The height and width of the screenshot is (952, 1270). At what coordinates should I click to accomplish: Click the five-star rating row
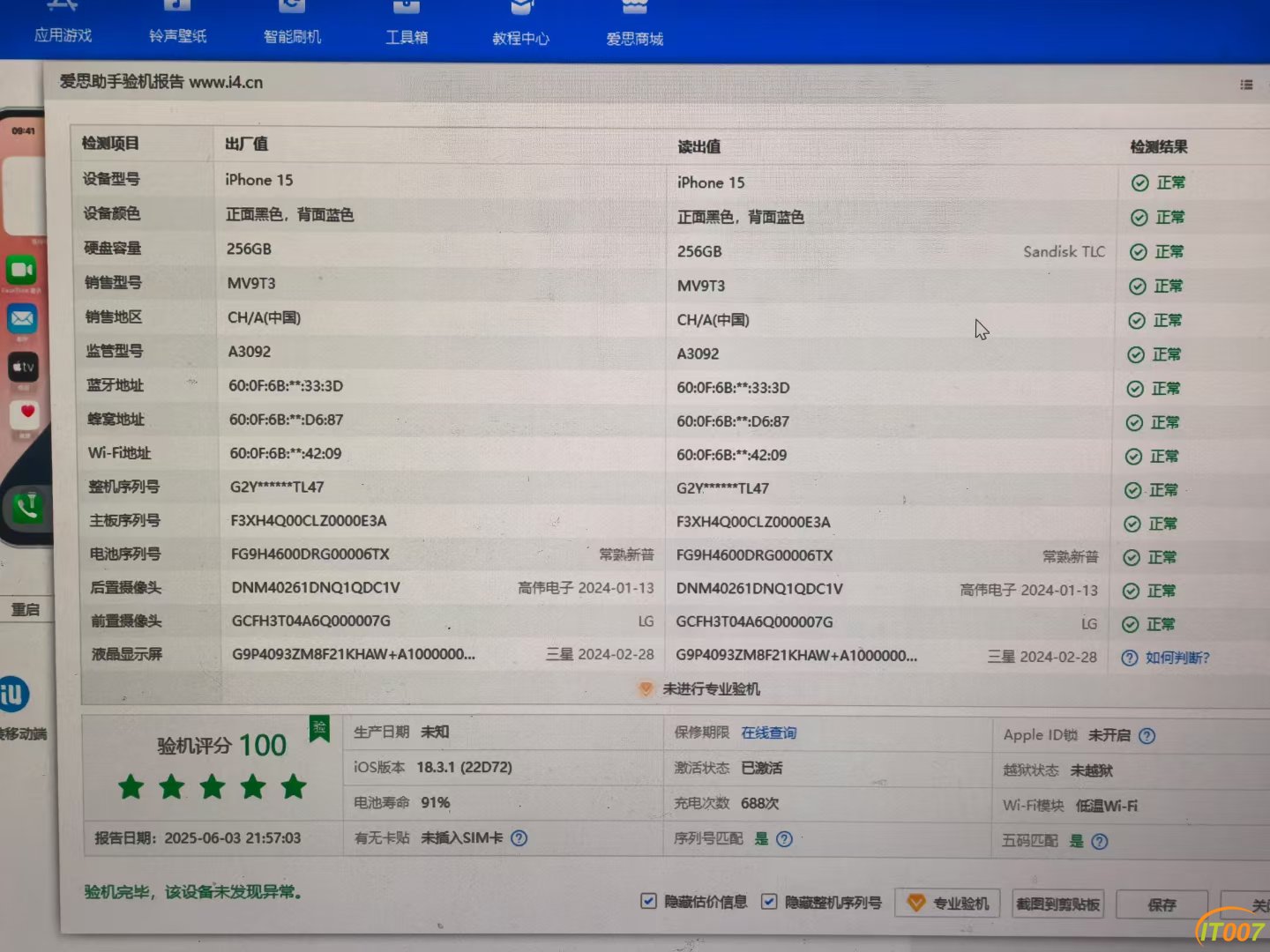click(x=212, y=786)
